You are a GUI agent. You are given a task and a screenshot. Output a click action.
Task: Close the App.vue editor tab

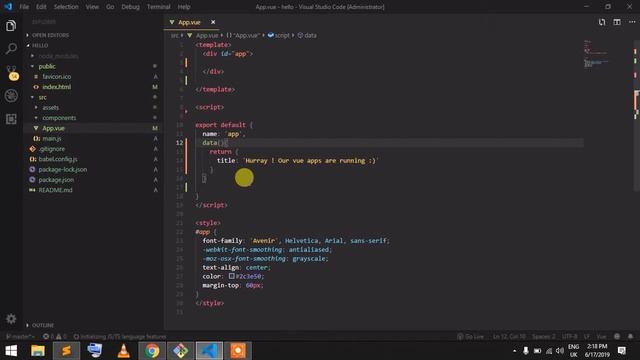coord(213,22)
